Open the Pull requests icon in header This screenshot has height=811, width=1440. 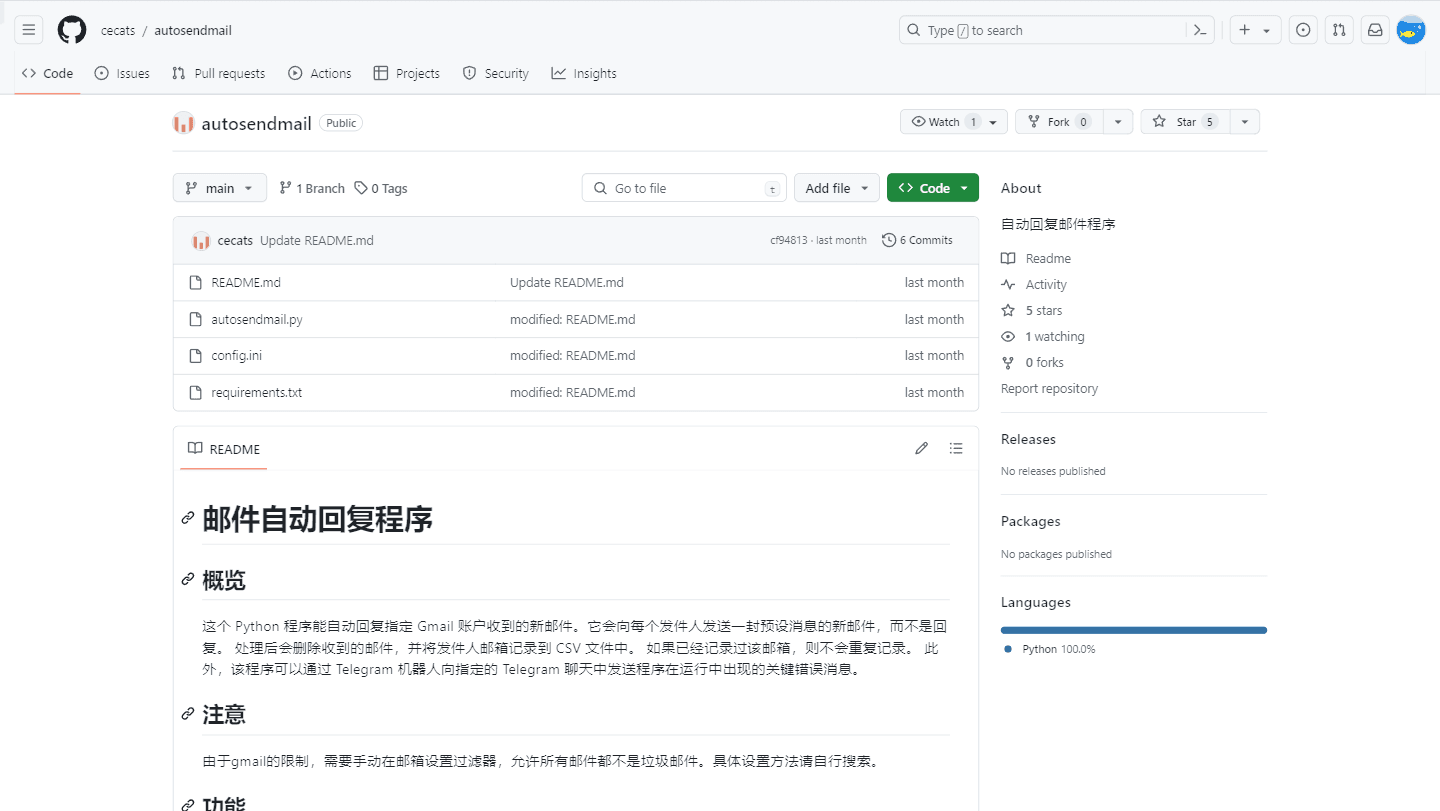tap(1339, 30)
